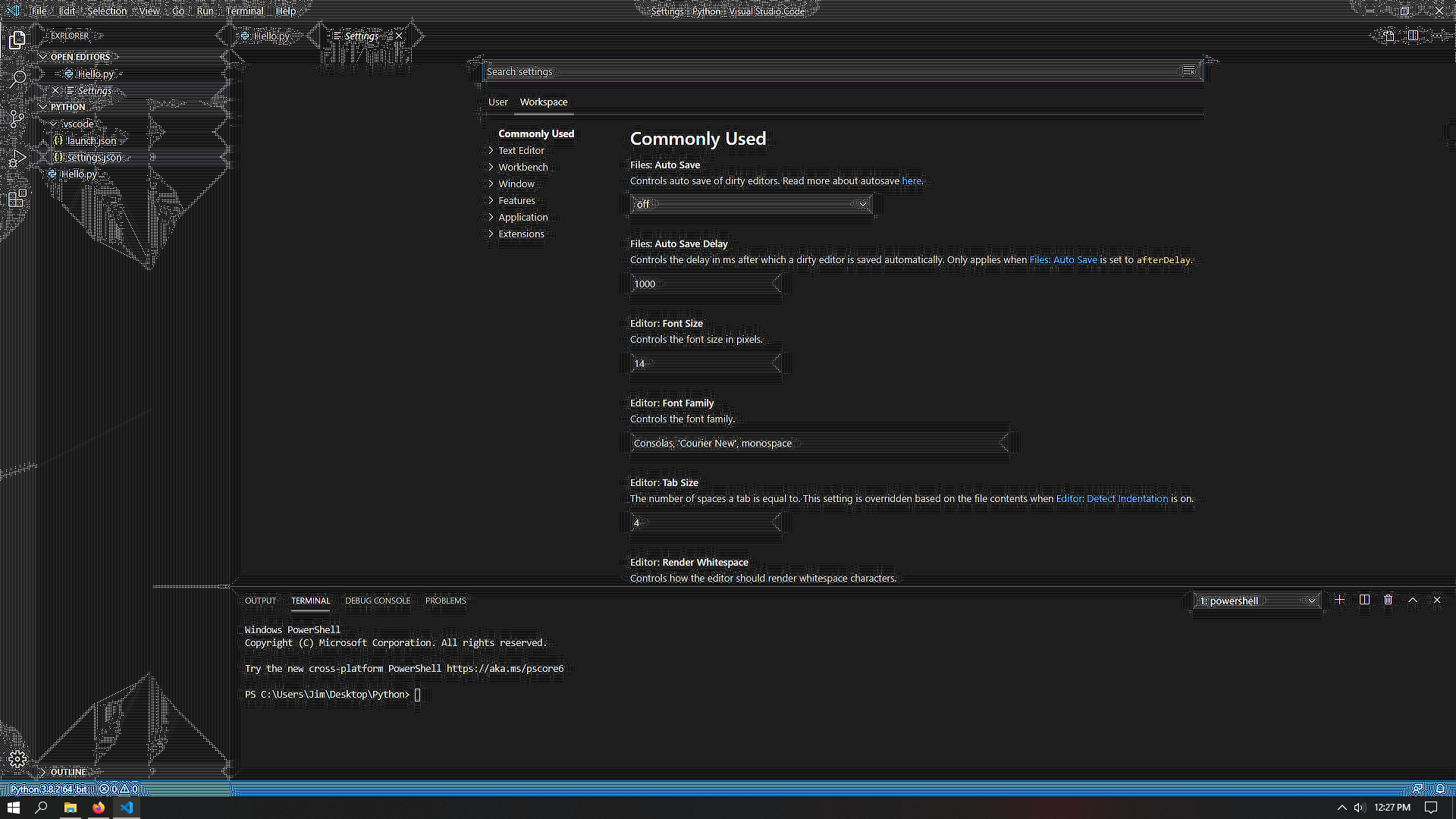Switch to the Hello.py editor tab
The width and height of the screenshot is (1456, 819).
(271, 36)
